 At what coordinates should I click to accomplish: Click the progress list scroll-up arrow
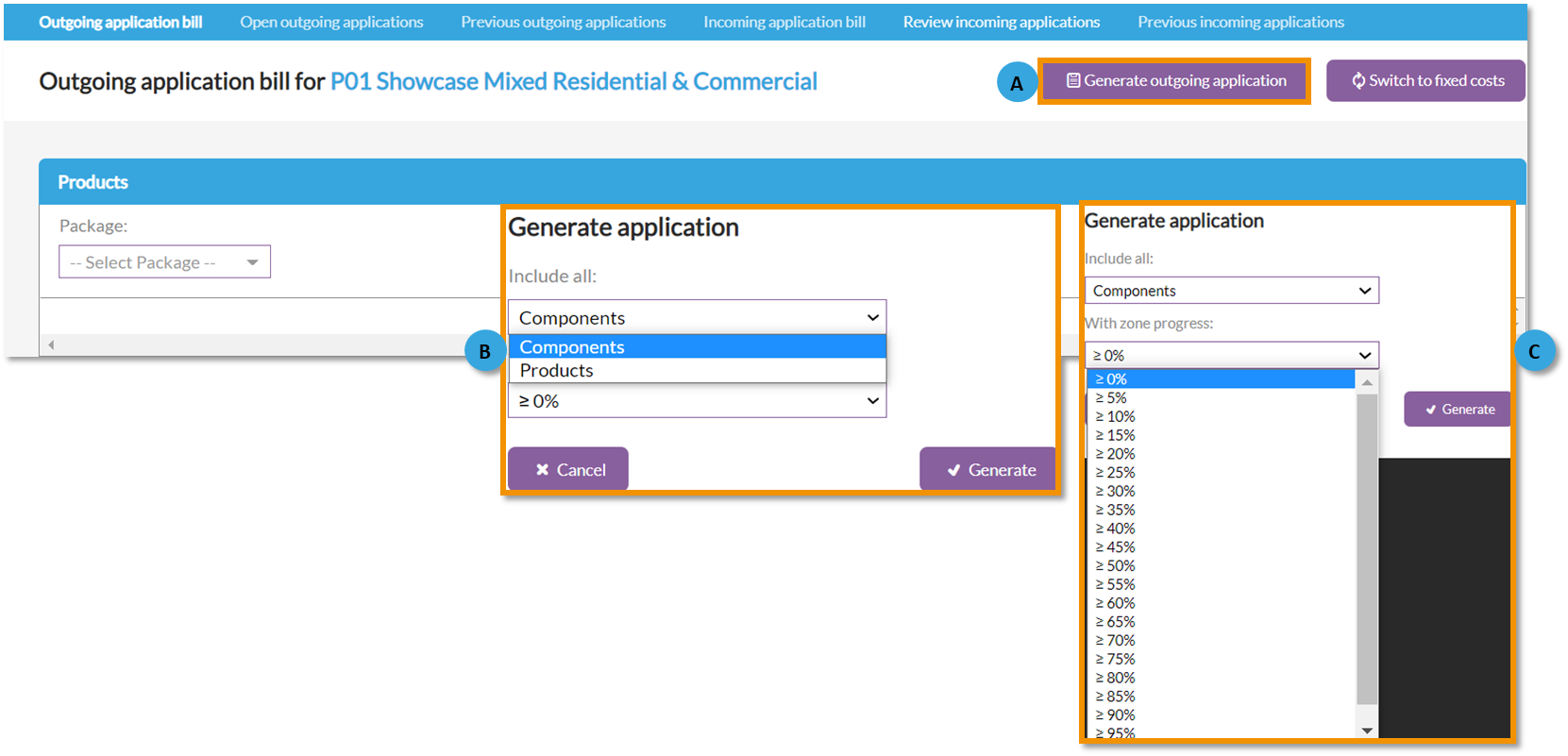pos(1366,381)
